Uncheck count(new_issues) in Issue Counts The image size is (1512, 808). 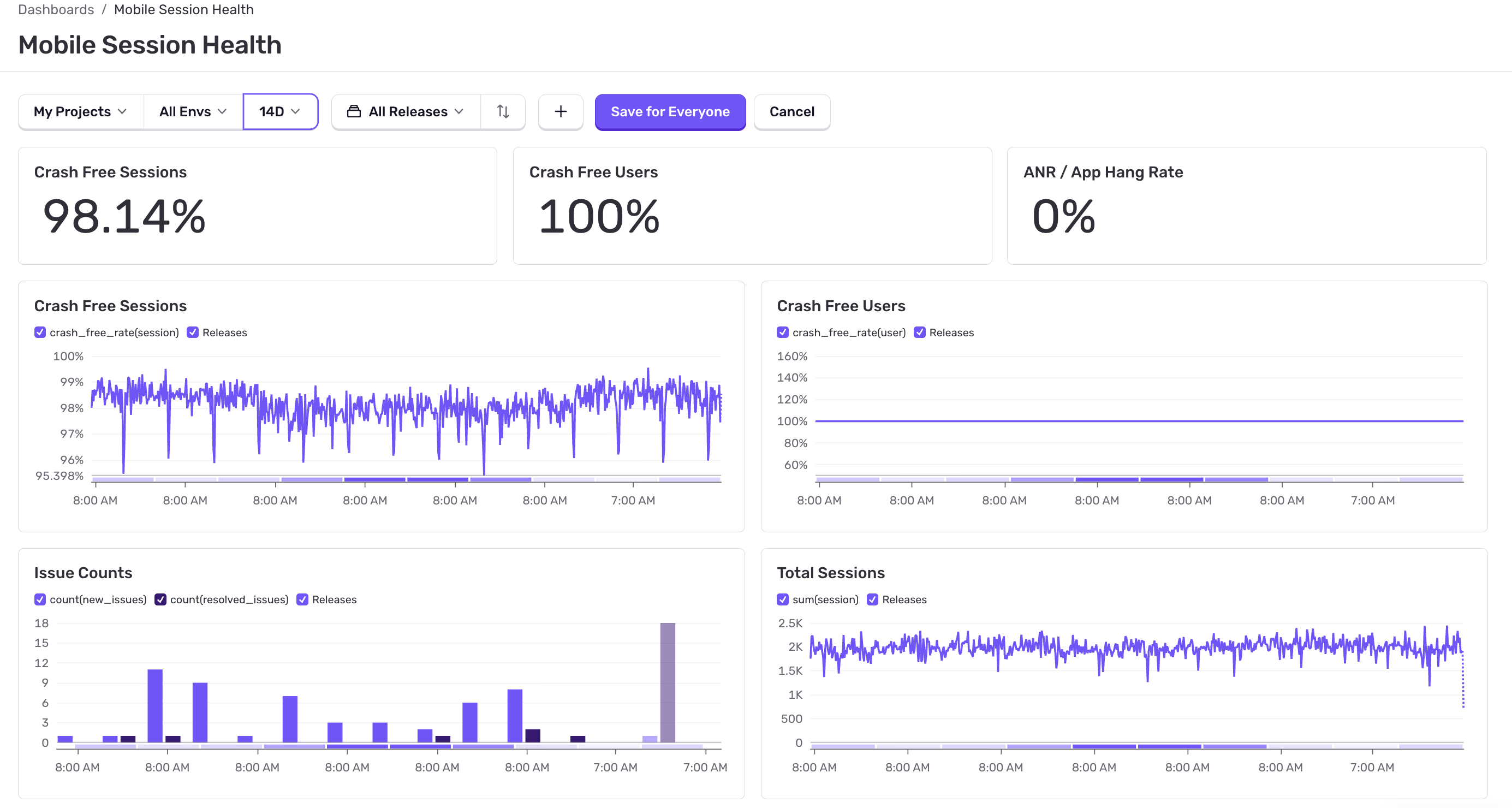pos(39,599)
